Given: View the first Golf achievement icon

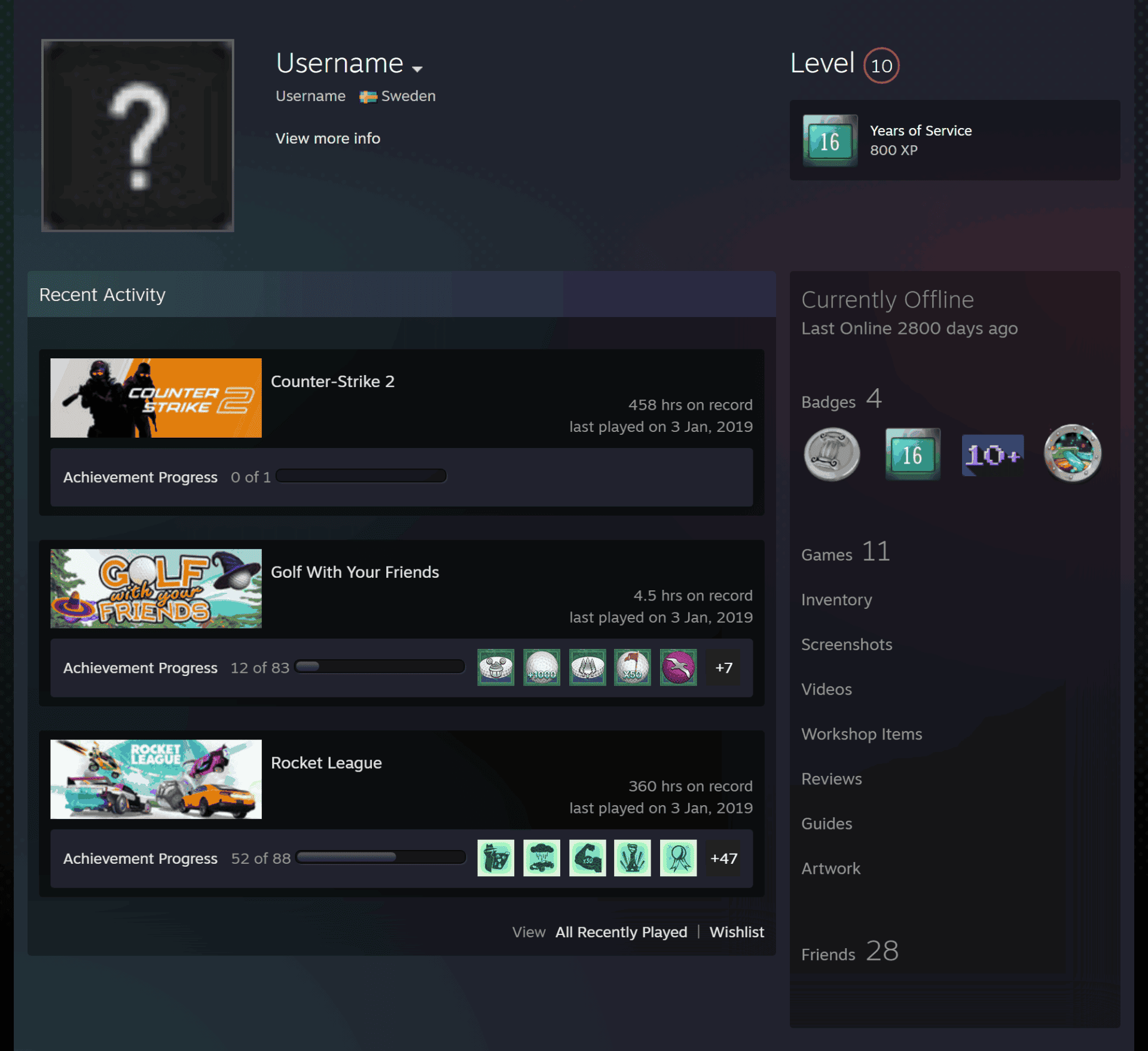Looking at the screenshot, I should [496, 668].
